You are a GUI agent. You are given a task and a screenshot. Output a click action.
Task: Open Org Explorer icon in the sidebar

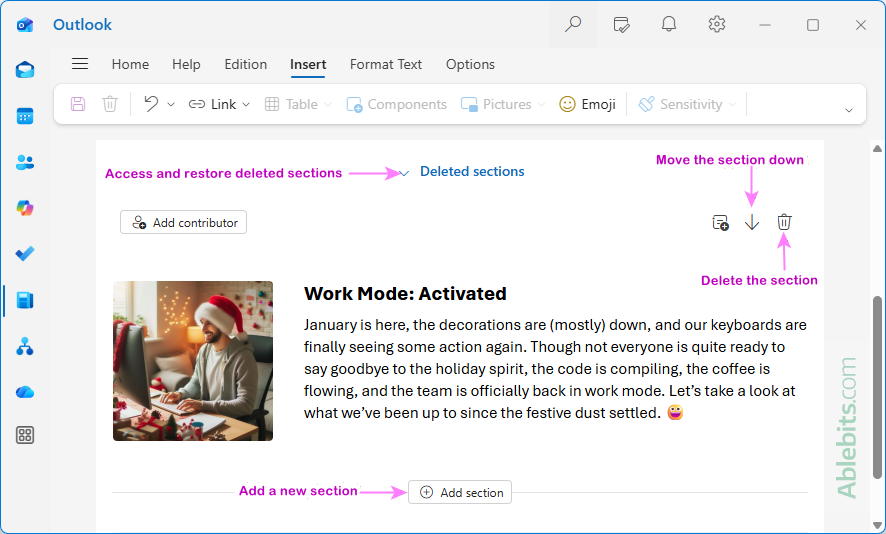[25, 346]
